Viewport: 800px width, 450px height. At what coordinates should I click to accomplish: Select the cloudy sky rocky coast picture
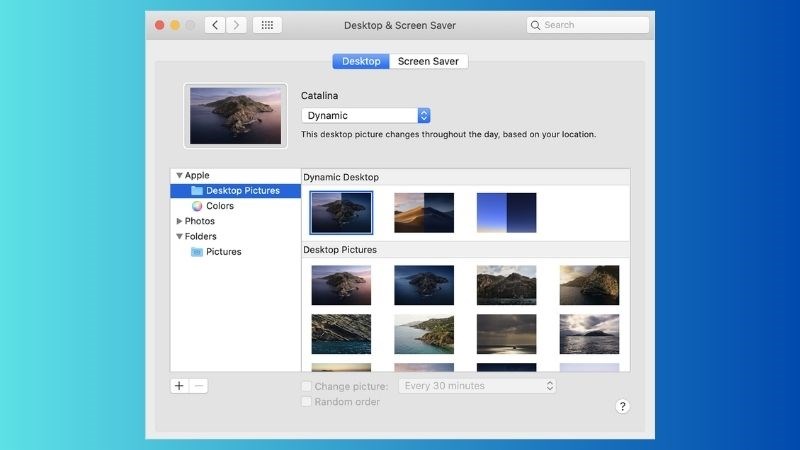507,285
